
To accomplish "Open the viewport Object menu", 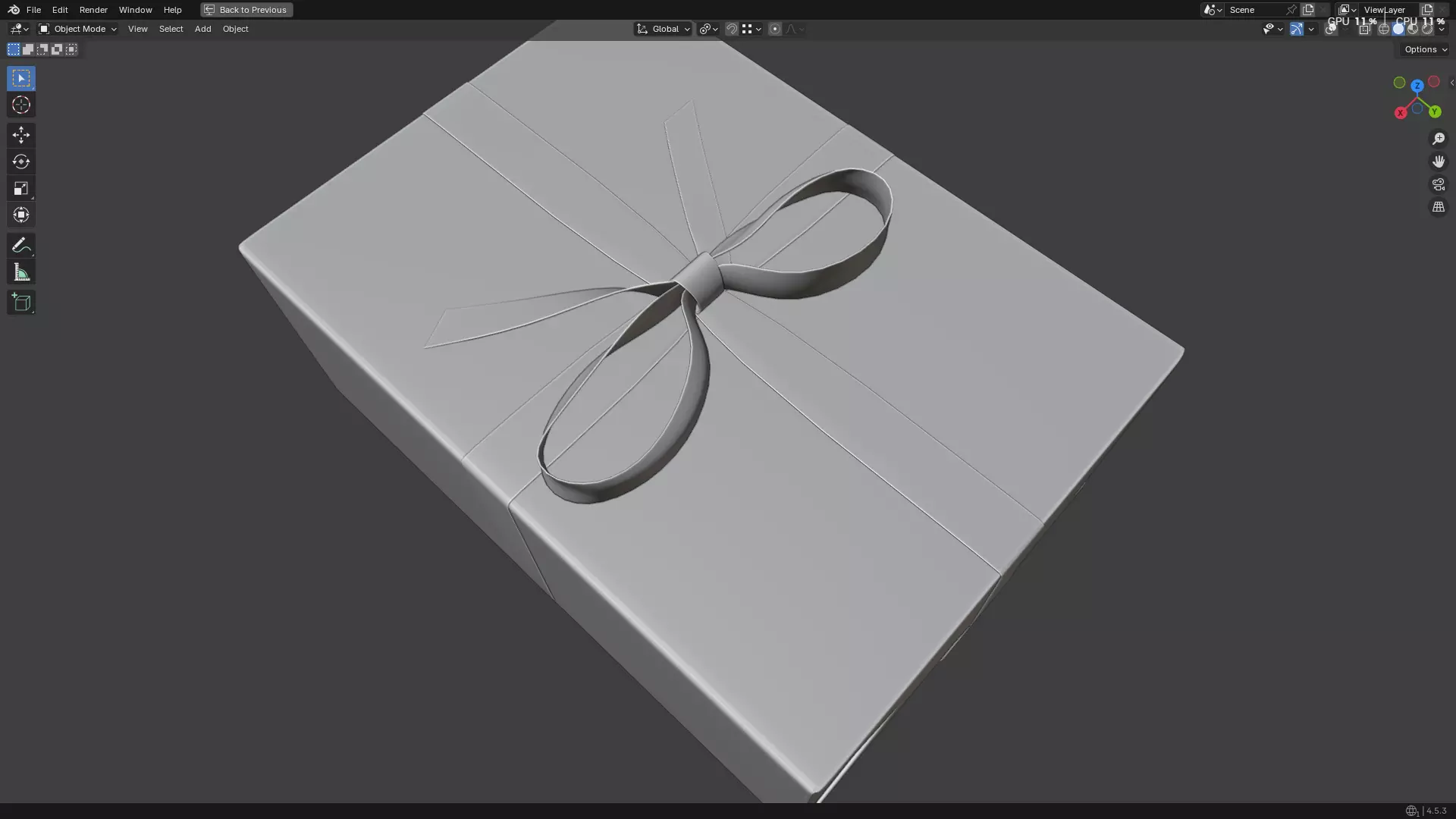I will point(235,29).
